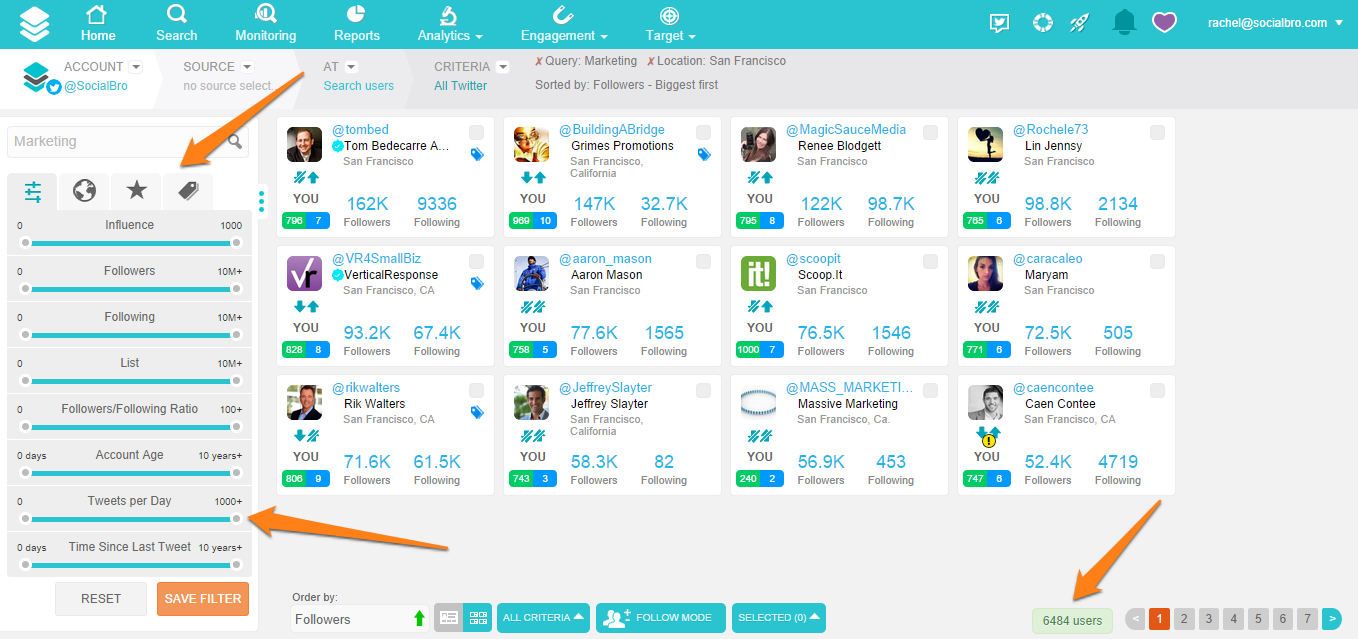
Task: Click the RESET button
Action: pyautogui.click(x=101, y=599)
